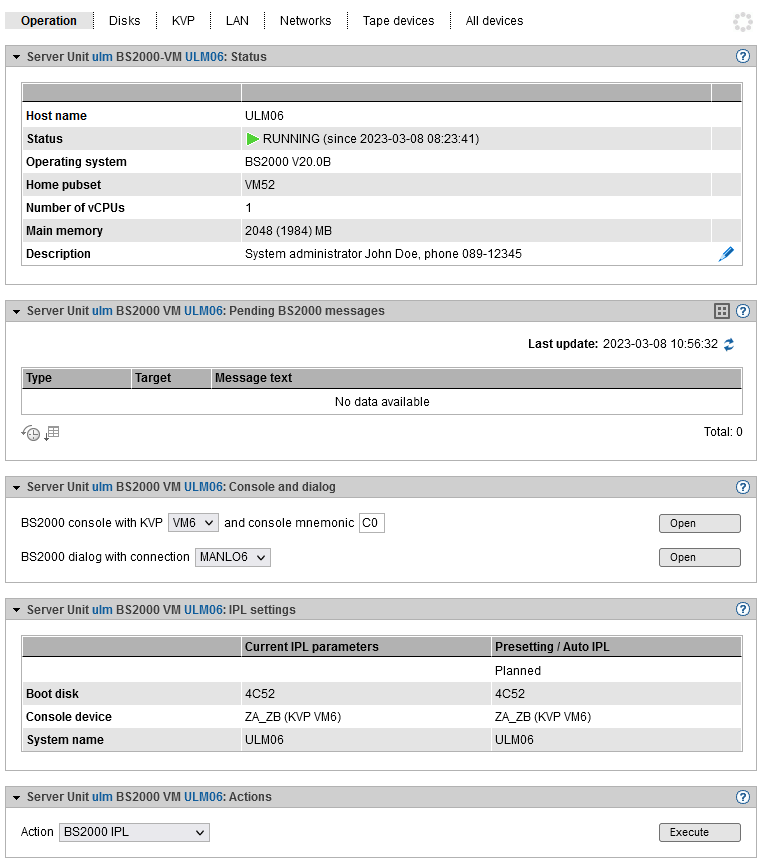This screenshot has height=863, width=761.
Task: Open help for the IPL settings section
Action: pos(743,610)
